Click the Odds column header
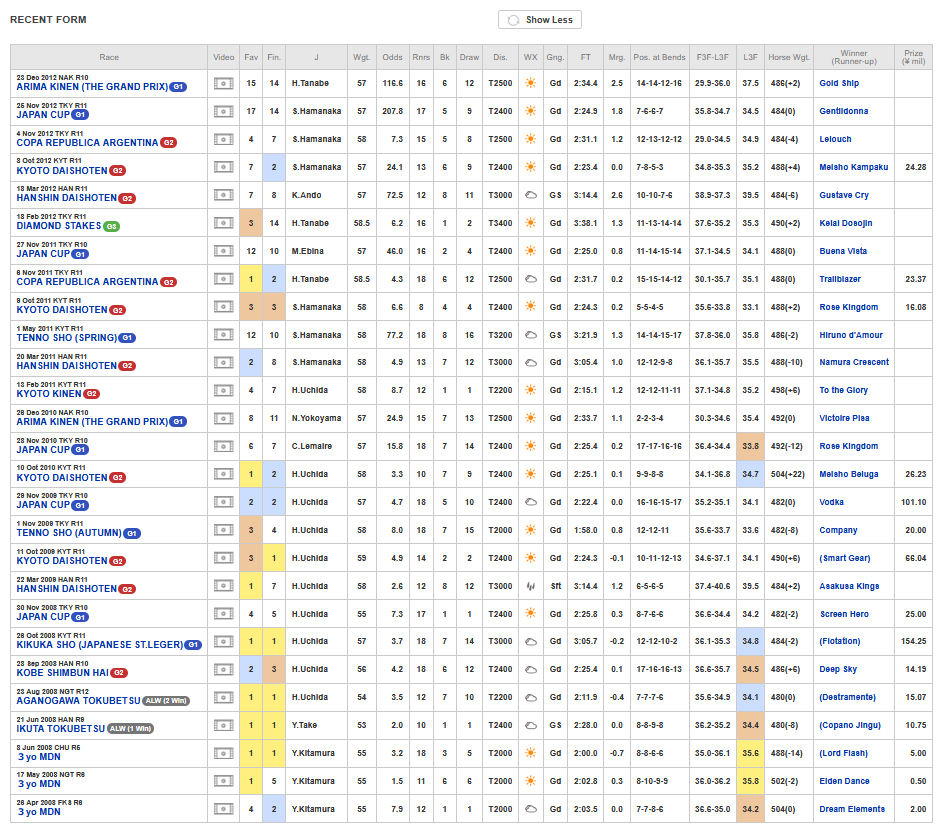The image size is (941, 832). [x=392, y=57]
